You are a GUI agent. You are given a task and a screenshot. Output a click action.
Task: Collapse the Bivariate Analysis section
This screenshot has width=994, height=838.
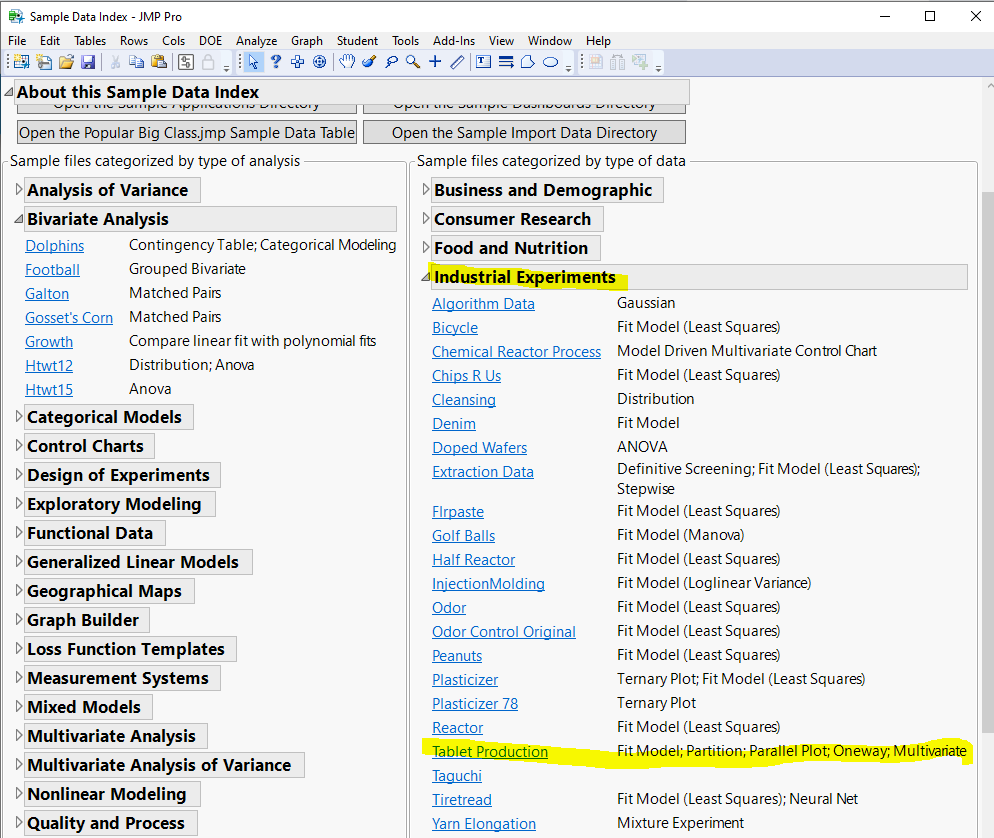click(18, 219)
